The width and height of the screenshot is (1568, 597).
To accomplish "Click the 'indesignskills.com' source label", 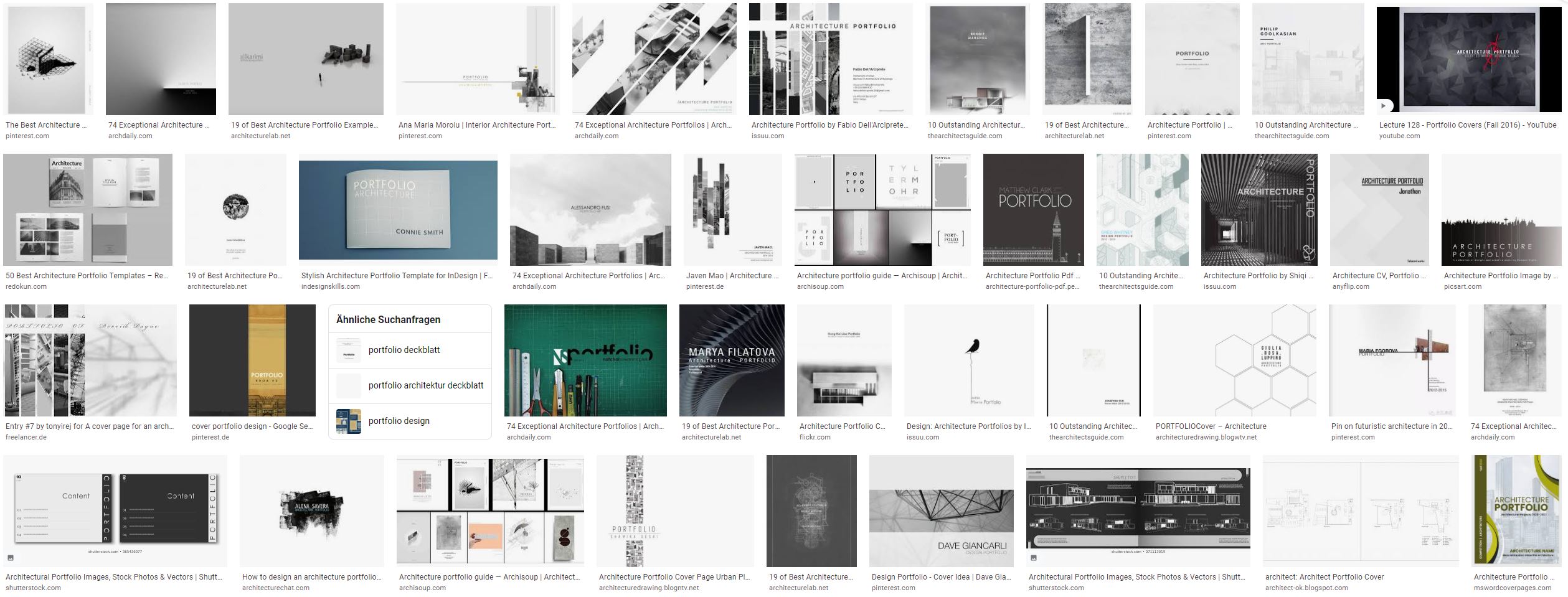I will (x=331, y=286).
